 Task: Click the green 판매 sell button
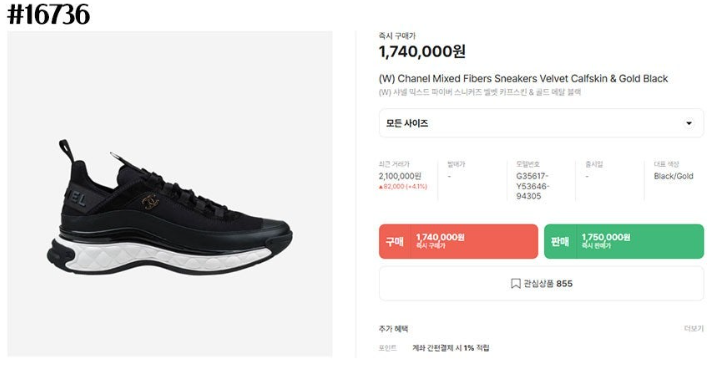point(624,241)
